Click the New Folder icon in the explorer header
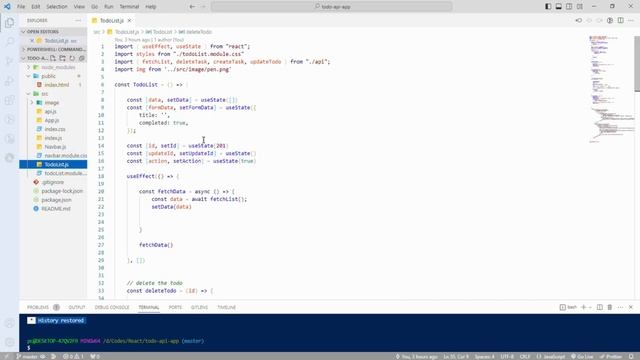 pos(62,58)
